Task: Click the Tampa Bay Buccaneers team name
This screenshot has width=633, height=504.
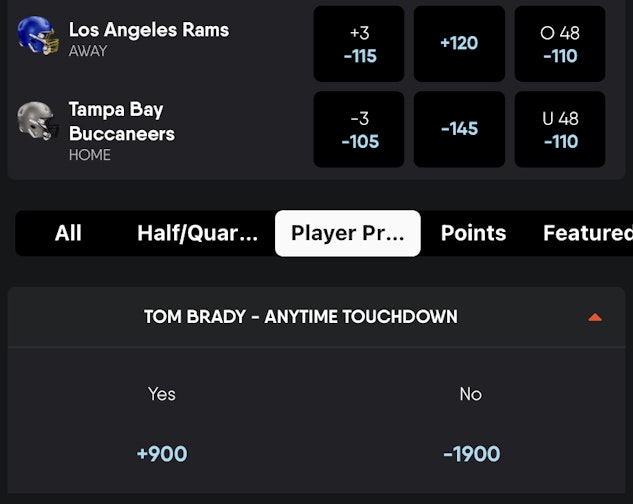Action: click(121, 122)
